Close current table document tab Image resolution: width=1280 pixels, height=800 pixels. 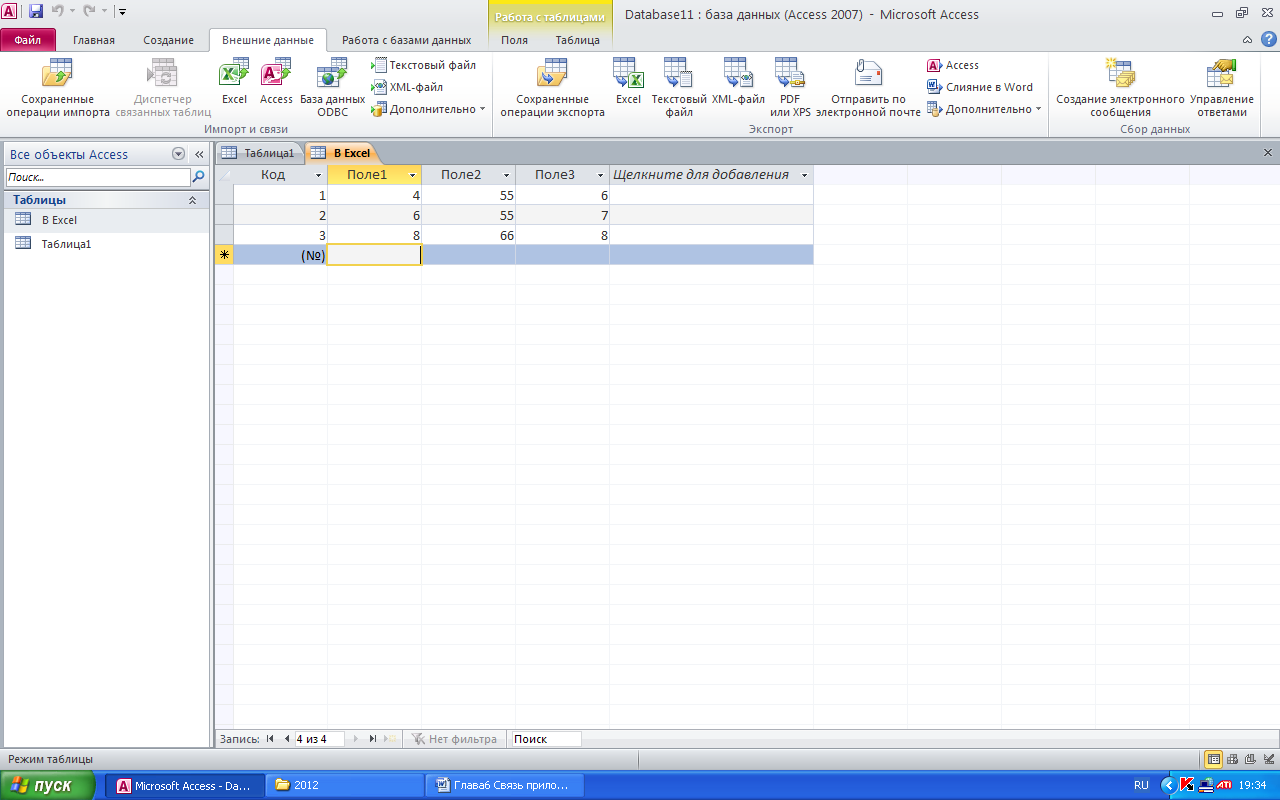pyautogui.click(x=1268, y=153)
